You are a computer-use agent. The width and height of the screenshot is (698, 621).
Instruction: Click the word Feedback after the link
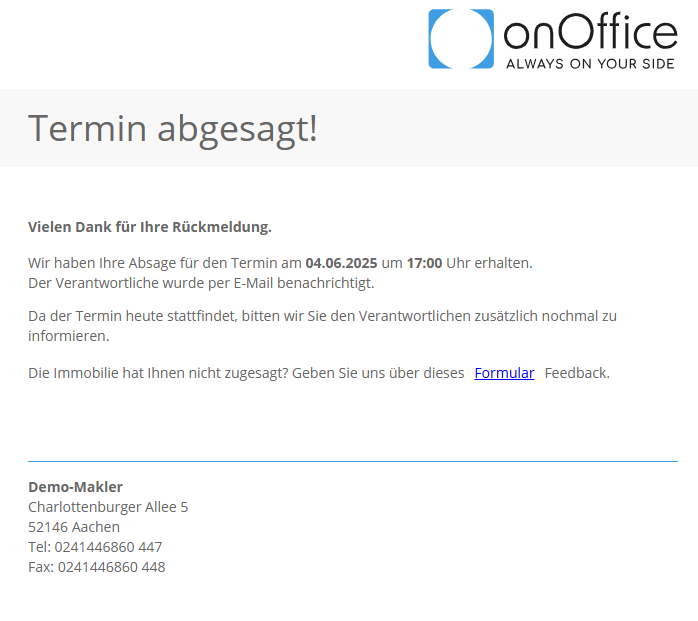[577, 373]
